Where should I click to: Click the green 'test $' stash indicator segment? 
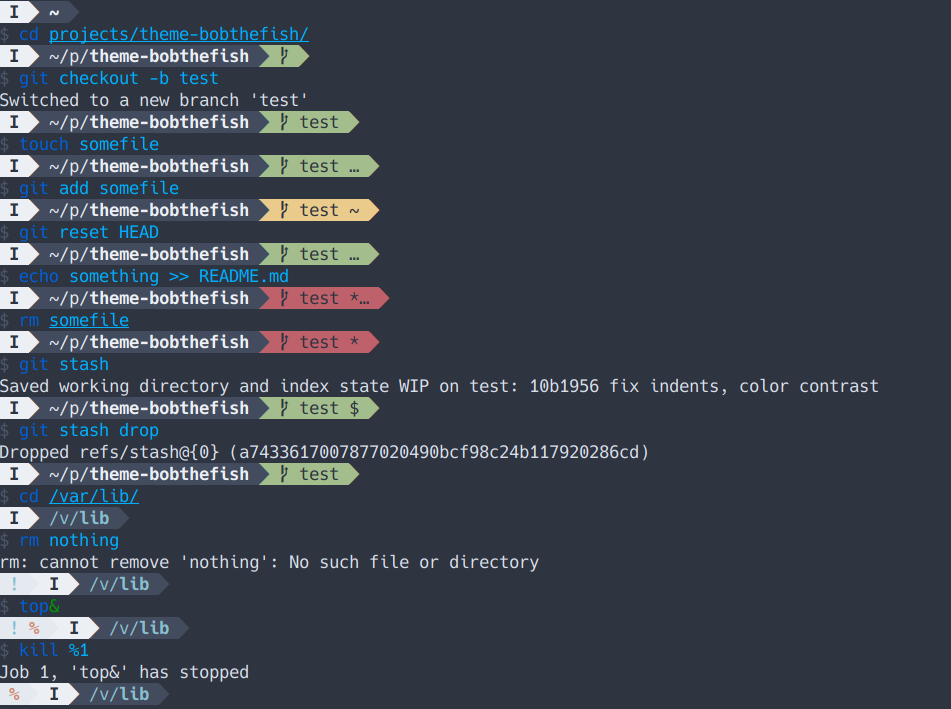318,408
